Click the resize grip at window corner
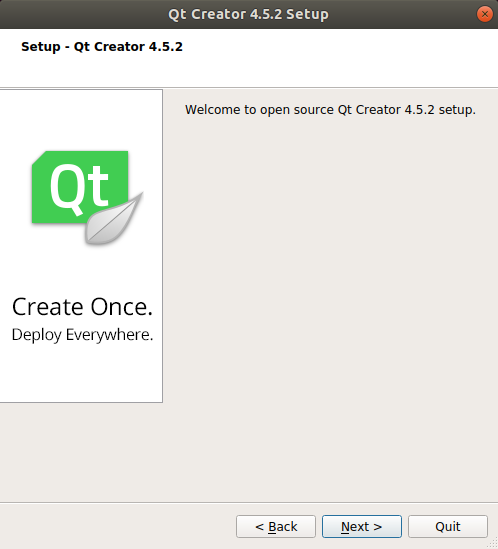 point(492,544)
